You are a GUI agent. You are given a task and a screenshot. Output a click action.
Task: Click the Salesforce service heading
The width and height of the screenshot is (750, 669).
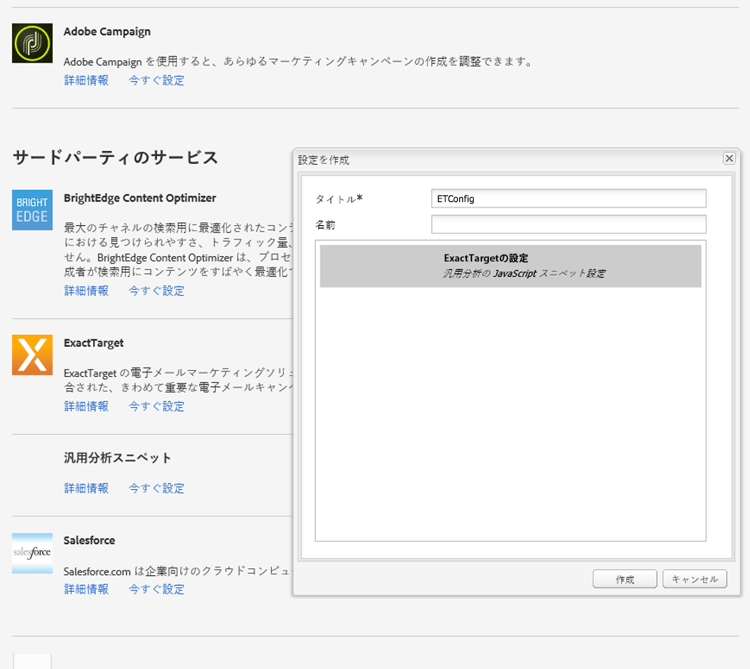point(89,540)
